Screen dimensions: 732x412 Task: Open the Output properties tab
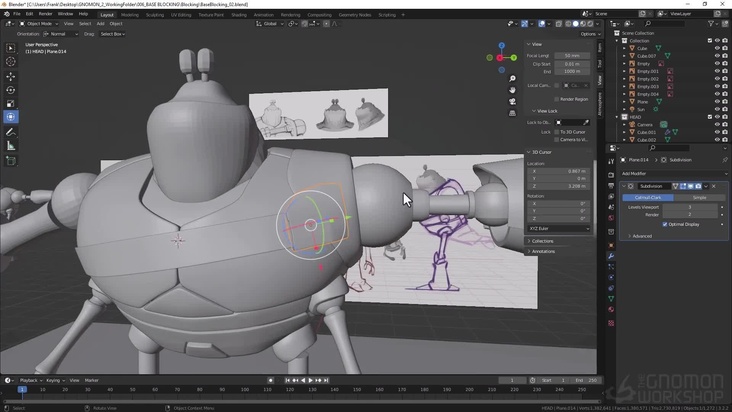[611, 186]
